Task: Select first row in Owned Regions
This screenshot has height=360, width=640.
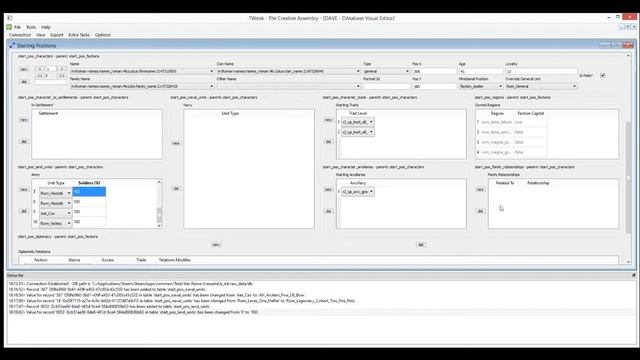Action: point(512,122)
